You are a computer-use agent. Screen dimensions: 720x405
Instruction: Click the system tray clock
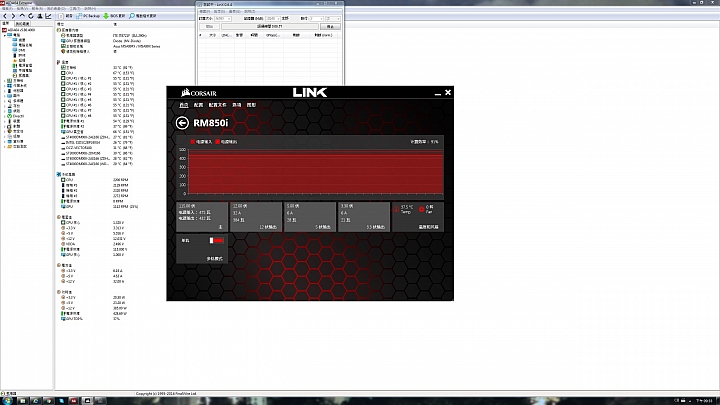click(x=704, y=401)
